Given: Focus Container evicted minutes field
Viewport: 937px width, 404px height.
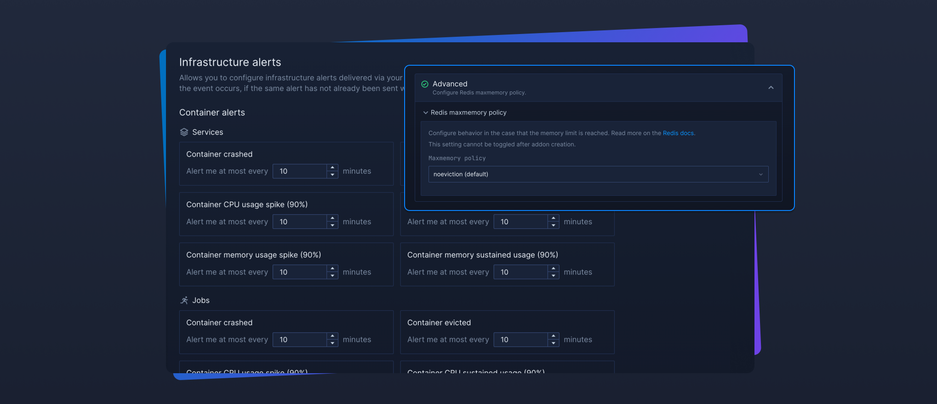Looking at the screenshot, I should point(520,339).
